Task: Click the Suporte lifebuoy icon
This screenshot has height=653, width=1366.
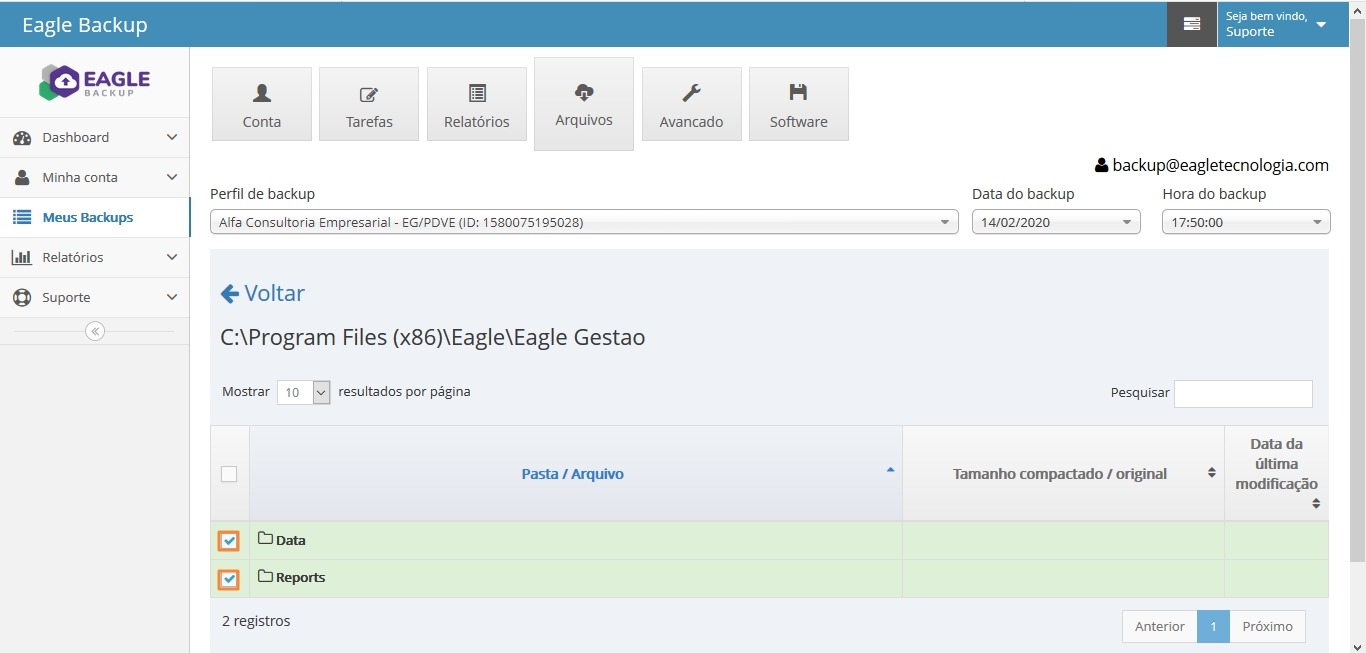Action: pyautogui.click(x=22, y=298)
